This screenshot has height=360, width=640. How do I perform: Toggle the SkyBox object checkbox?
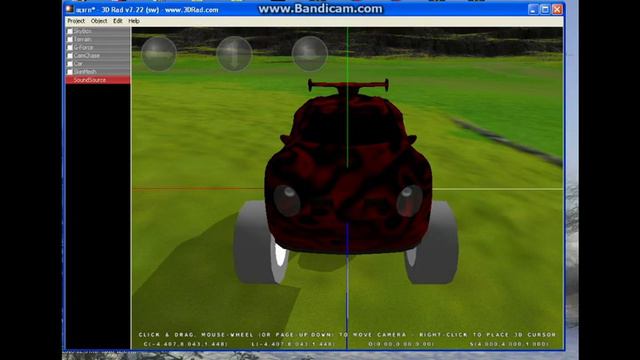[70, 31]
